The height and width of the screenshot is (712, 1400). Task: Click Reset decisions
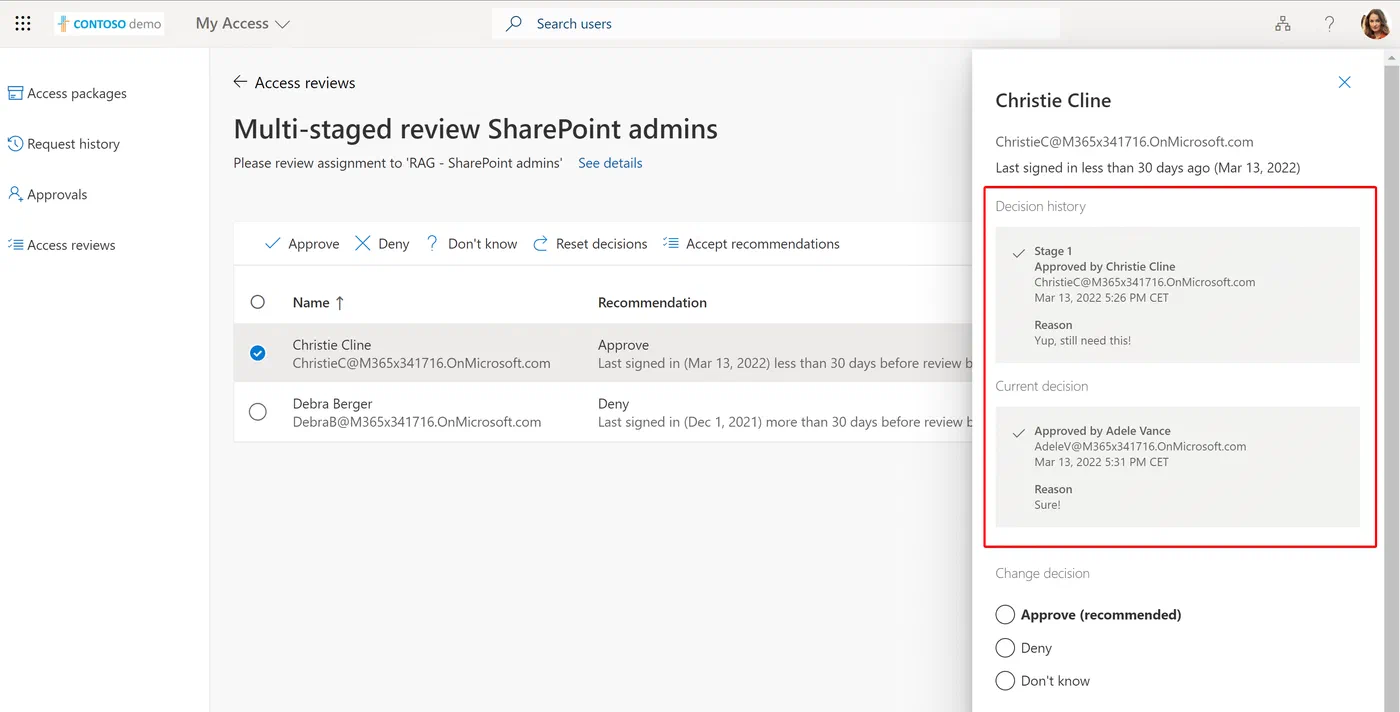coord(590,243)
